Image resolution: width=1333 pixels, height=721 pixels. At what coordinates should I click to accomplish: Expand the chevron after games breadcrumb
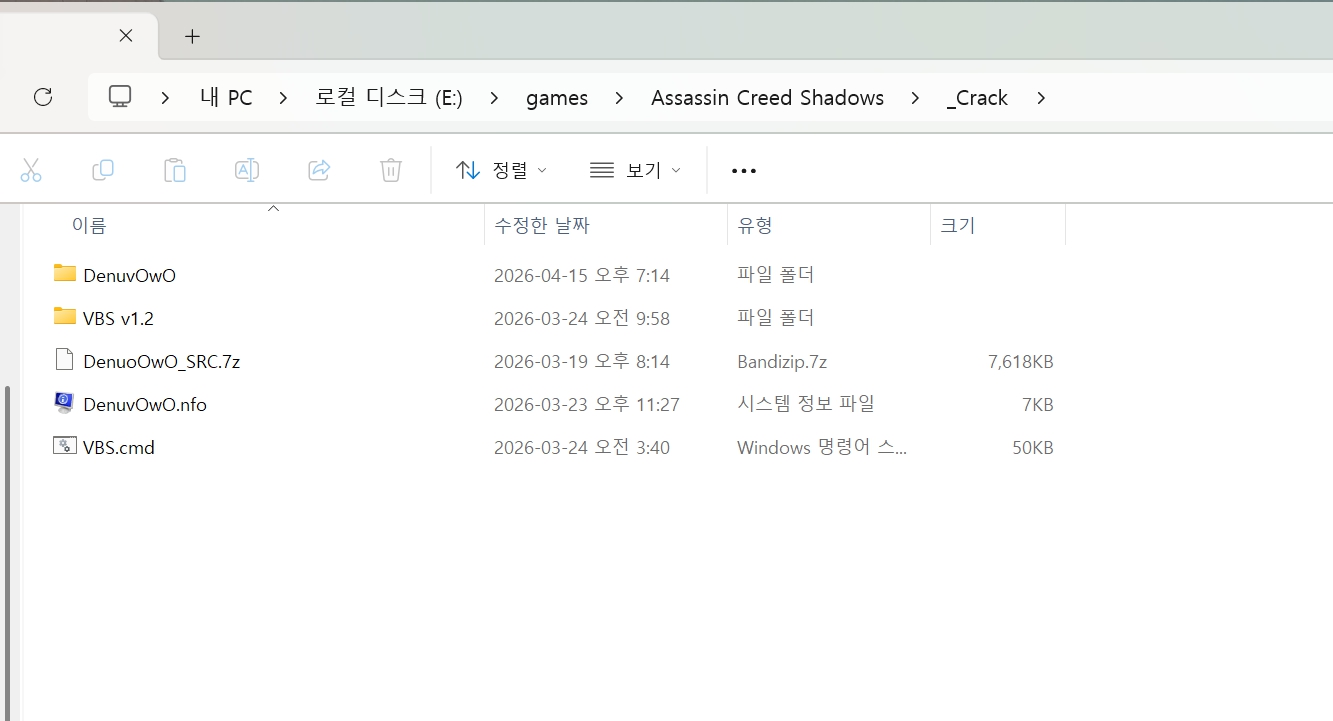tap(620, 98)
